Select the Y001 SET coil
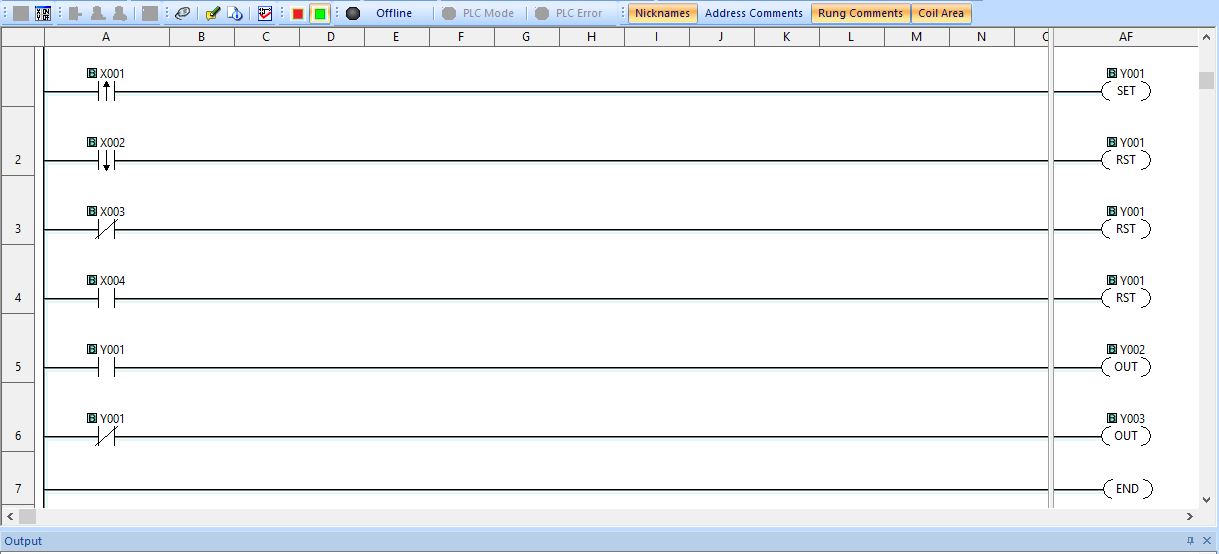The image size is (1219, 554). coord(1126,91)
